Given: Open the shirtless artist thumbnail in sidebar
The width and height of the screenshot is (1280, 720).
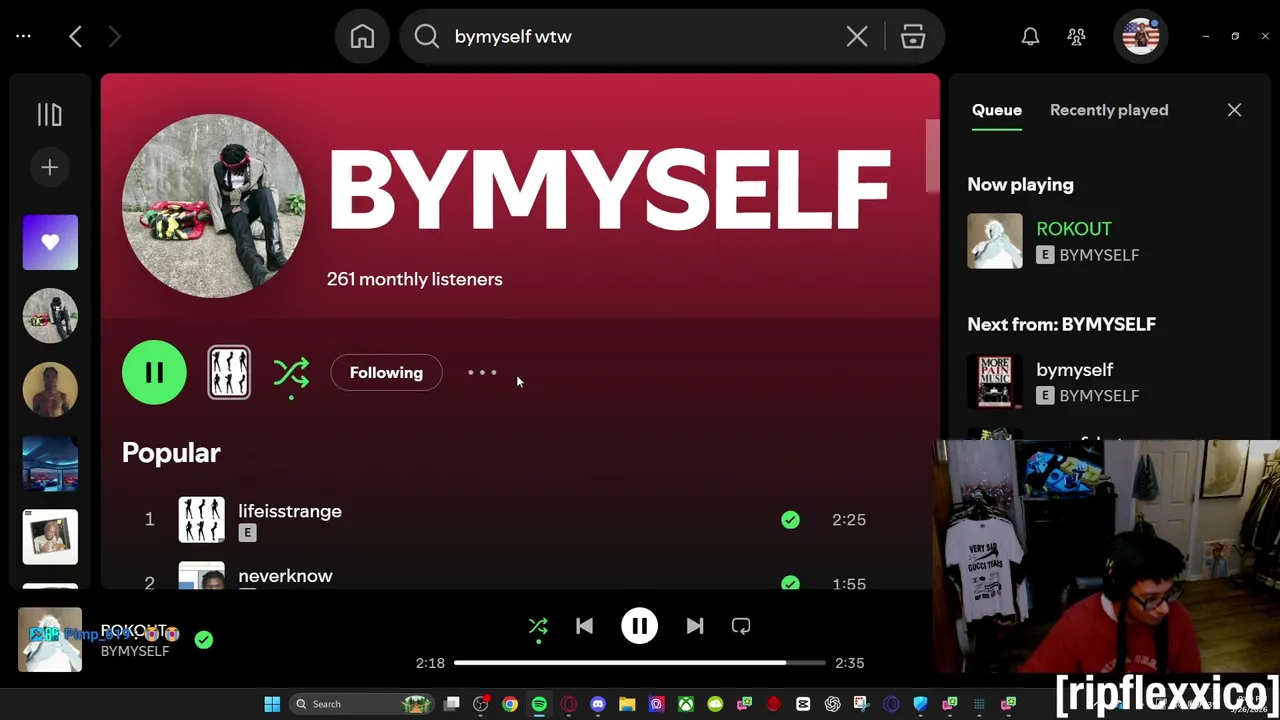Looking at the screenshot, I should (50, 389).
